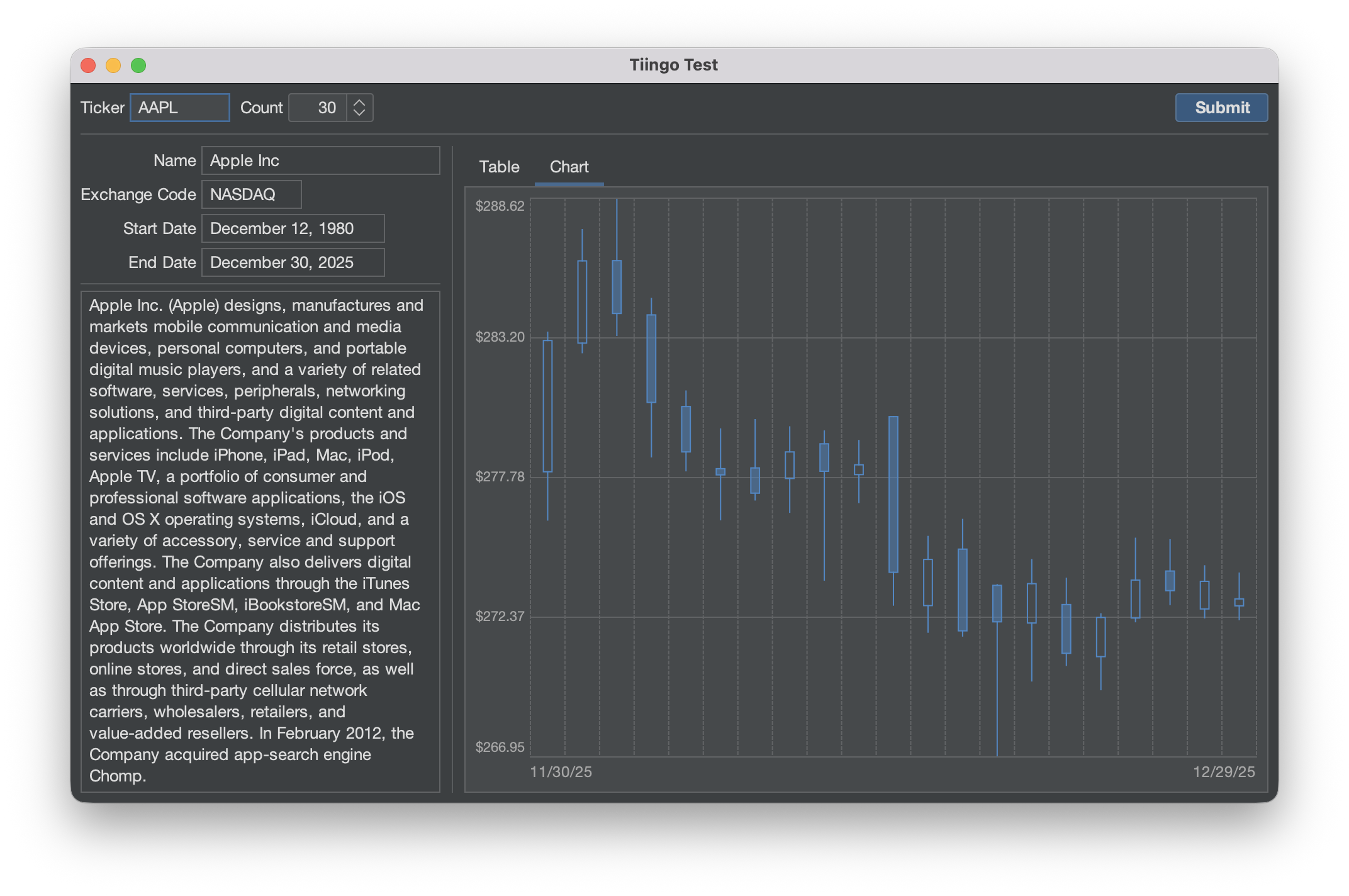Click the $266.95 y-axis label
This screenshot has height=896, width=1349.
[500, 747]
